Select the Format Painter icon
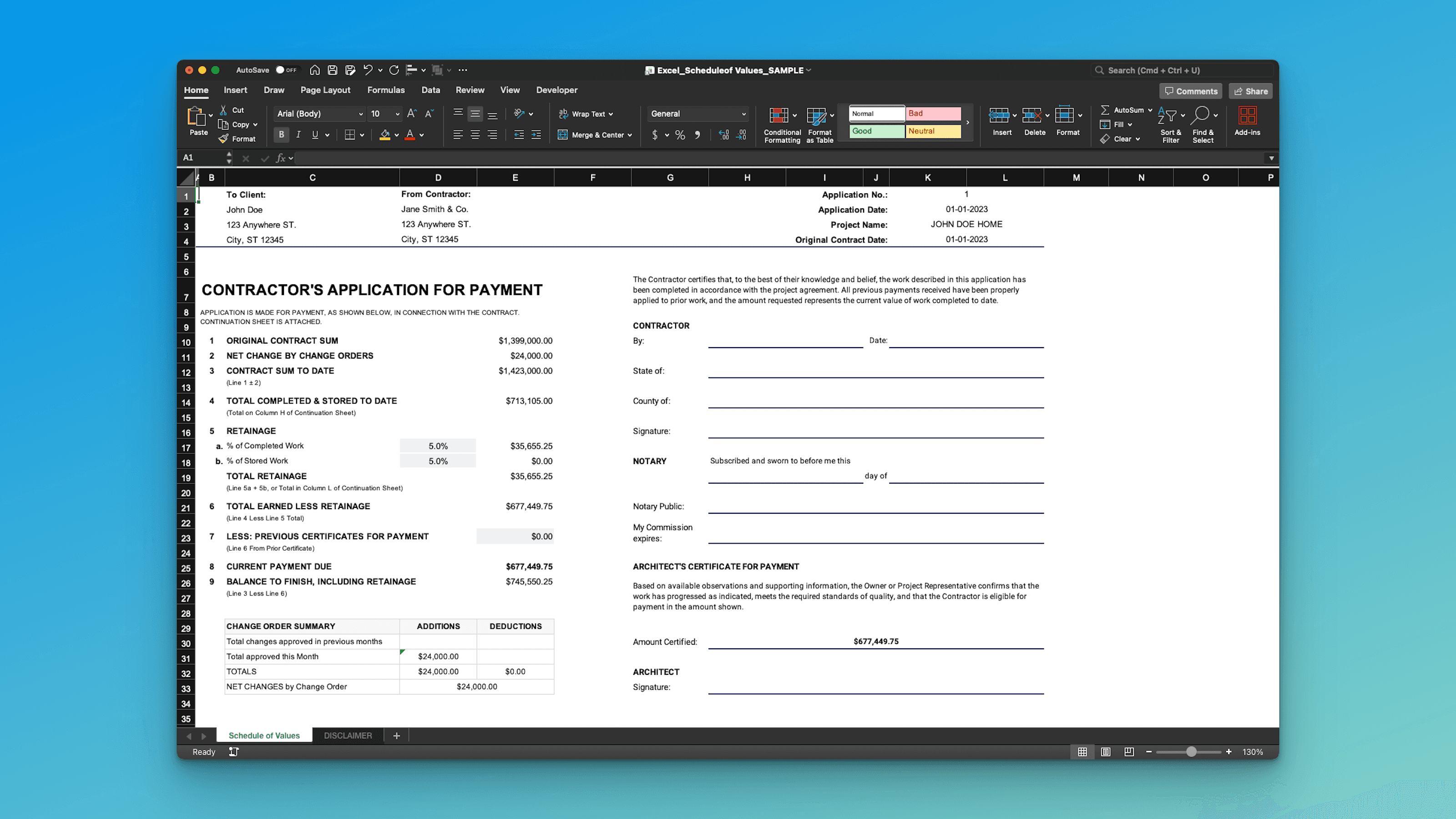 (x=223, y=138)
